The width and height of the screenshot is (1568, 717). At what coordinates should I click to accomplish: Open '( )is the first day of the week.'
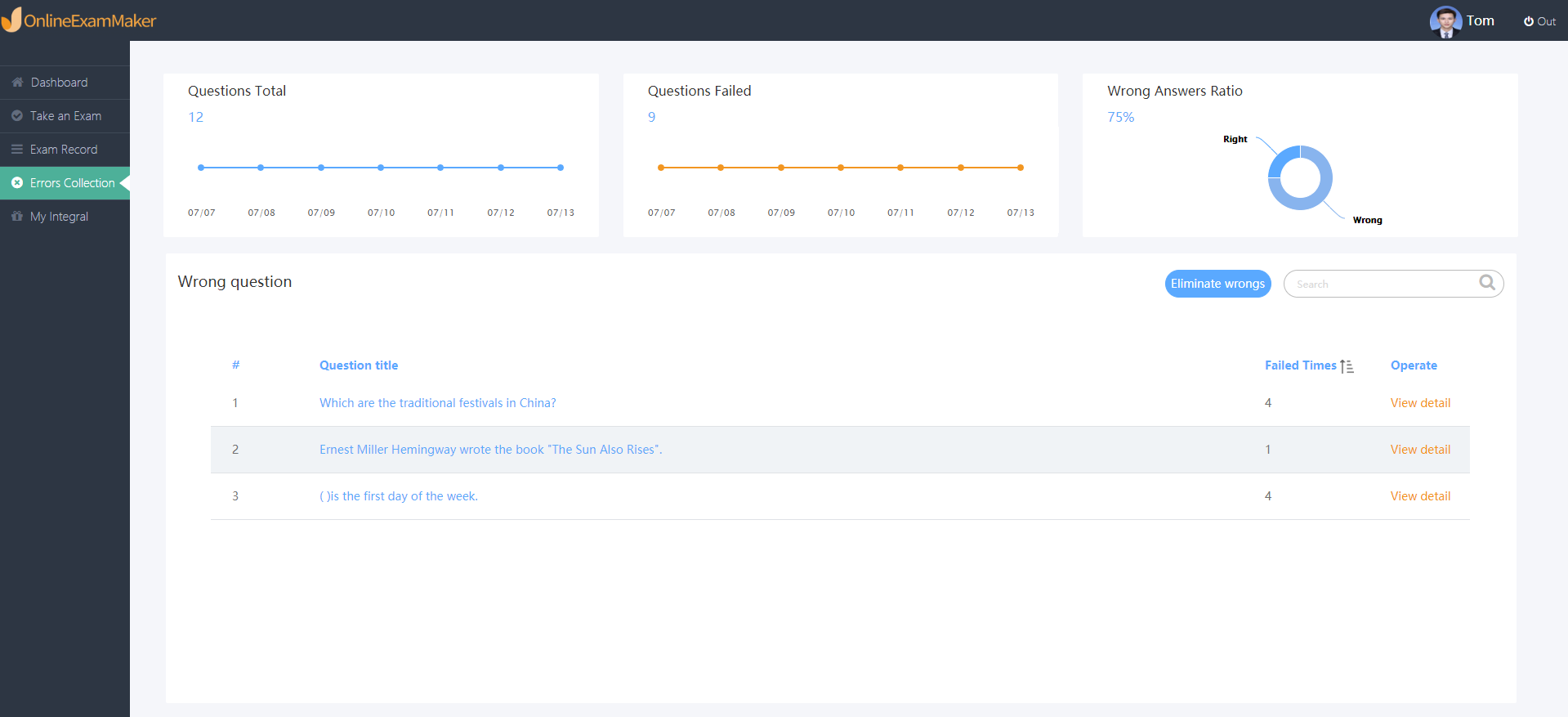point(399,496)
